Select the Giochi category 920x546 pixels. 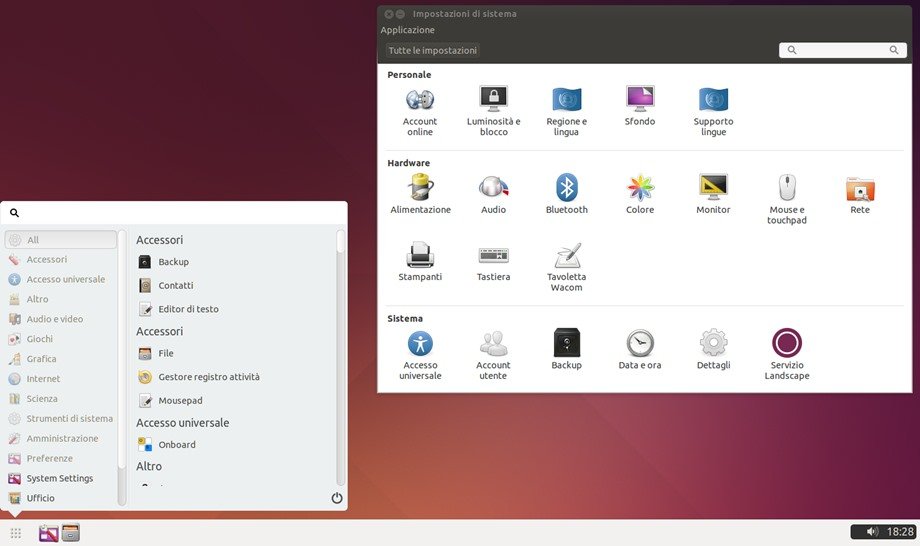coord(40,339)
